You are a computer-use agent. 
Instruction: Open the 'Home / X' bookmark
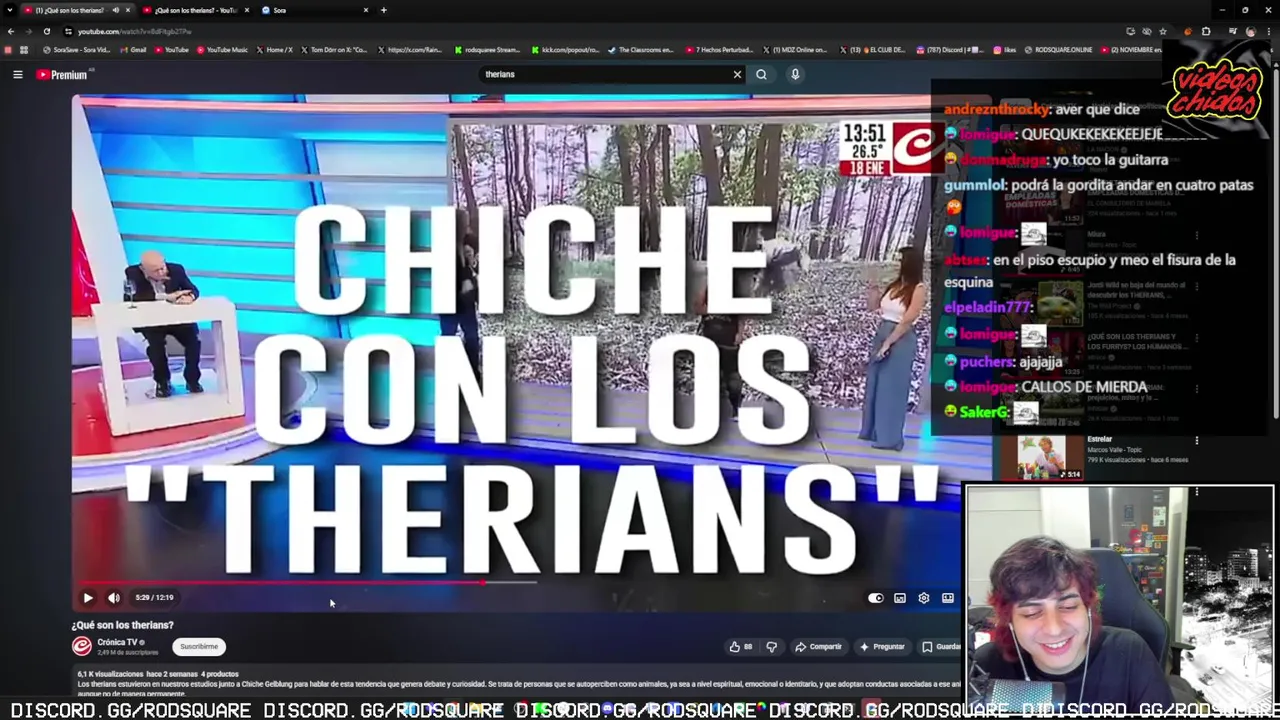tap(274, 50)
